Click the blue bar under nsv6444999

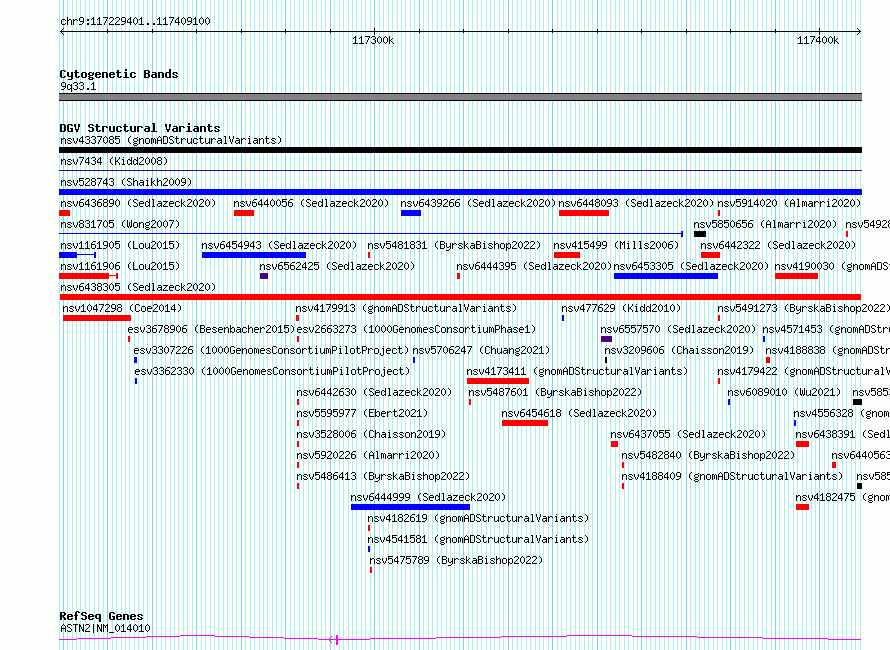click(x=410, y=507)
